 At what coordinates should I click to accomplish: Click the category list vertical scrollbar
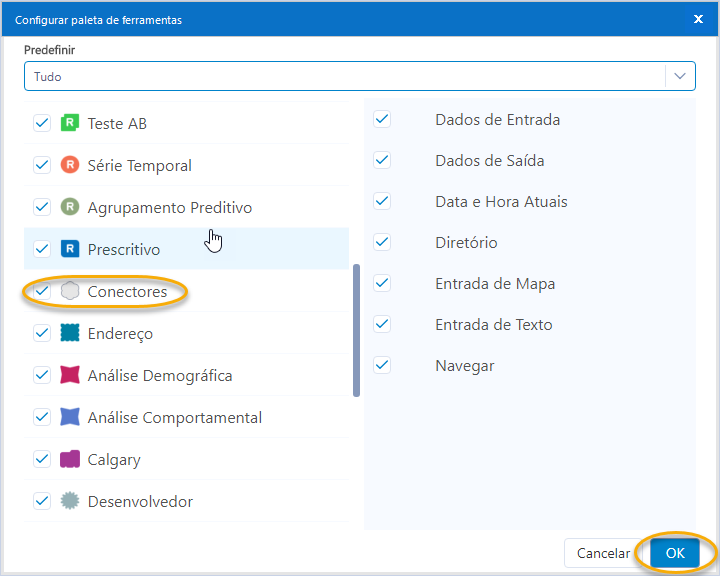[356, 330]
